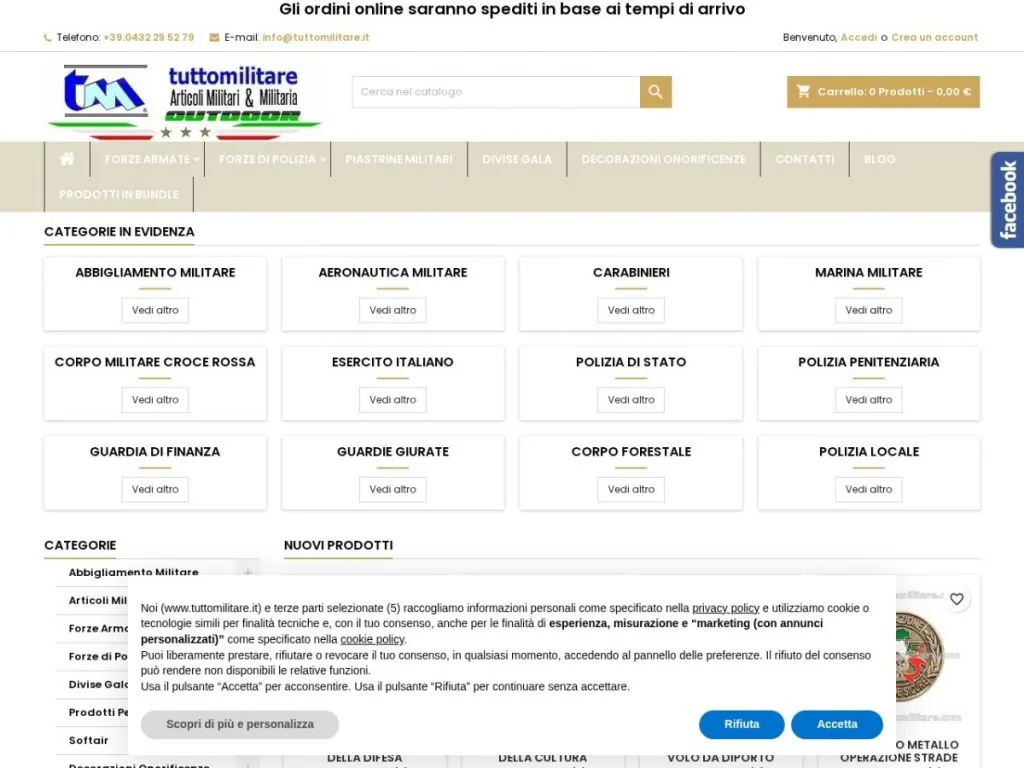Click Vedi altro under Carabinieri

click(x=631, y=310)
